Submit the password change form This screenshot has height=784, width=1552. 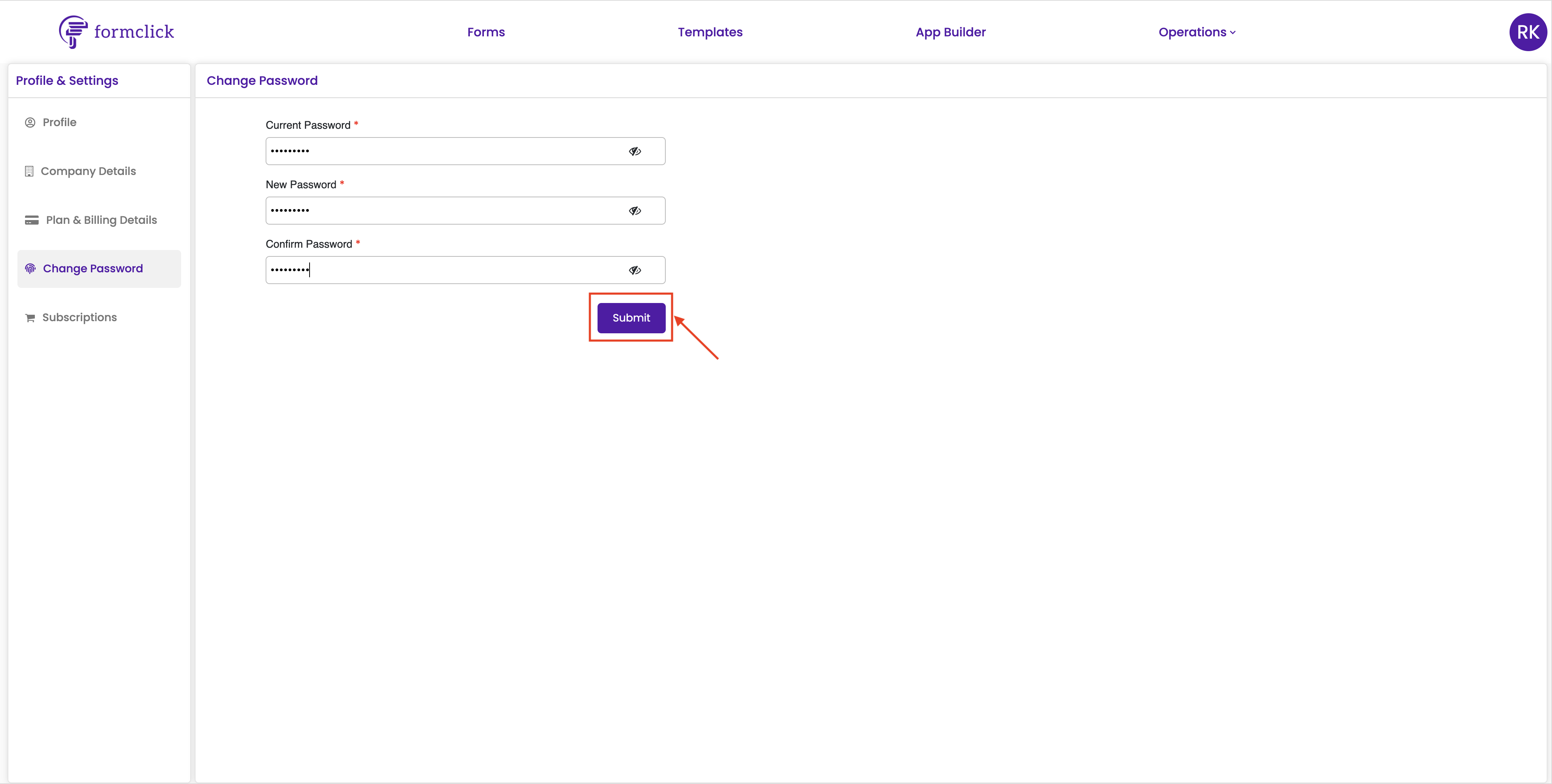click(631, 318)
